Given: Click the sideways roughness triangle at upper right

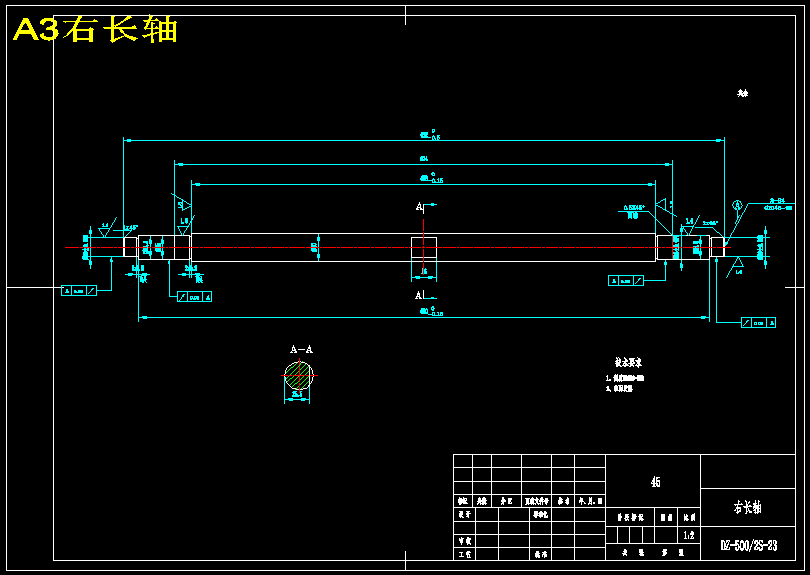Looking at the screenshot, I should tap(664, 206).
